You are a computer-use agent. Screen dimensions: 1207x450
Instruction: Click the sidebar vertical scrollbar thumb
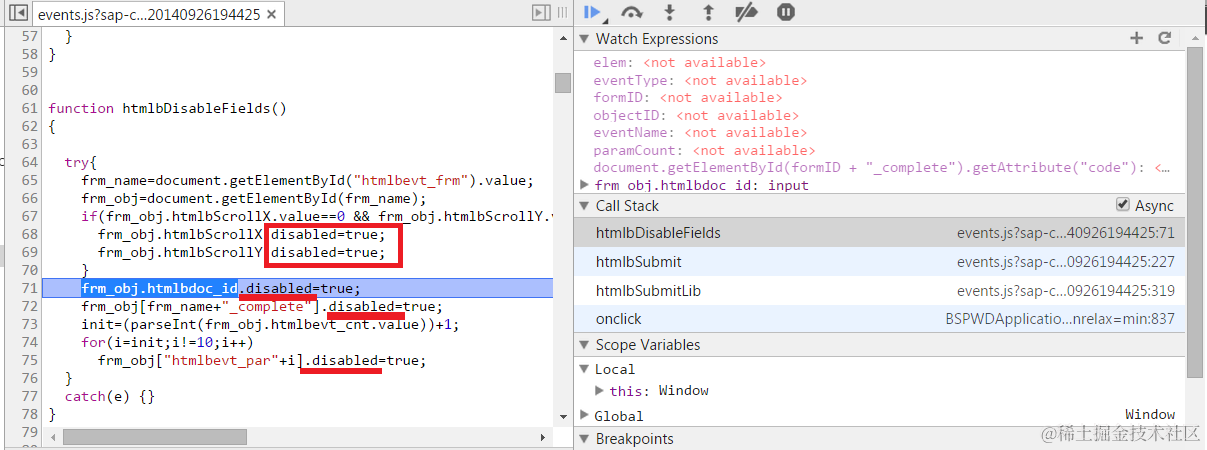tap(1194, 212)
